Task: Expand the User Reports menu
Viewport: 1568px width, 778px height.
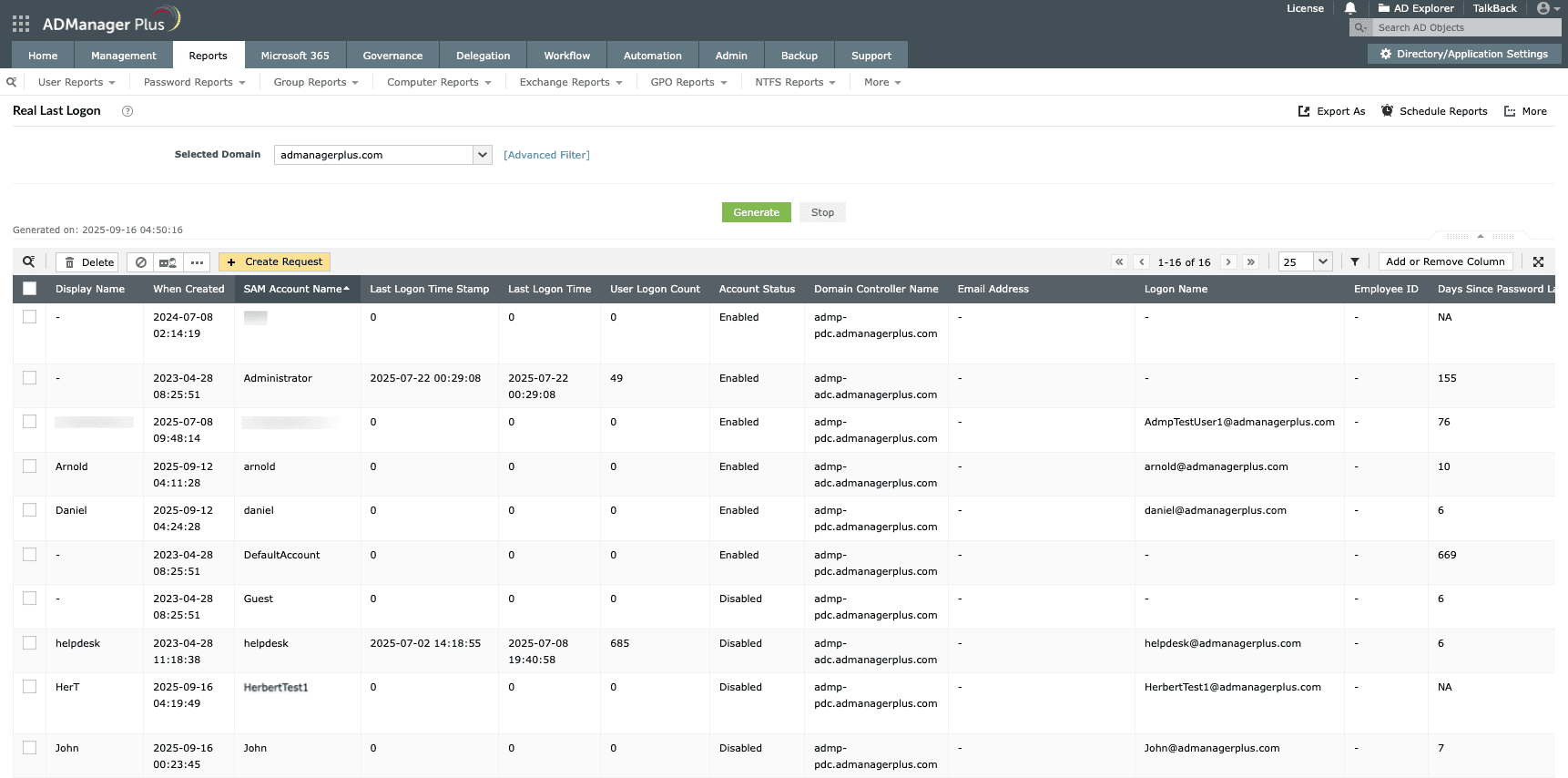Action: point(76,82)
